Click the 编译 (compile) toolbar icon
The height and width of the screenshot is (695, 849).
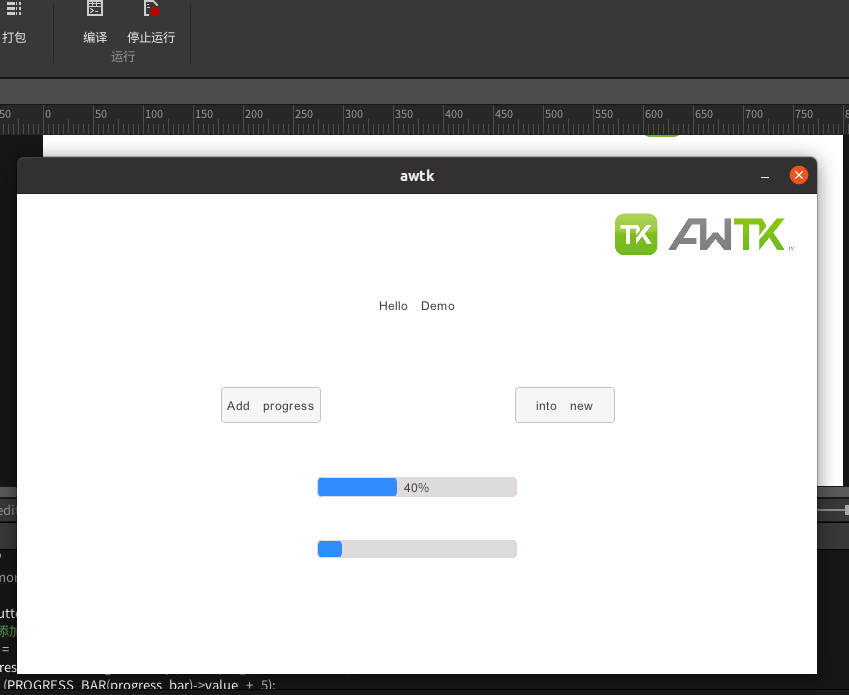tap(95, 8)
